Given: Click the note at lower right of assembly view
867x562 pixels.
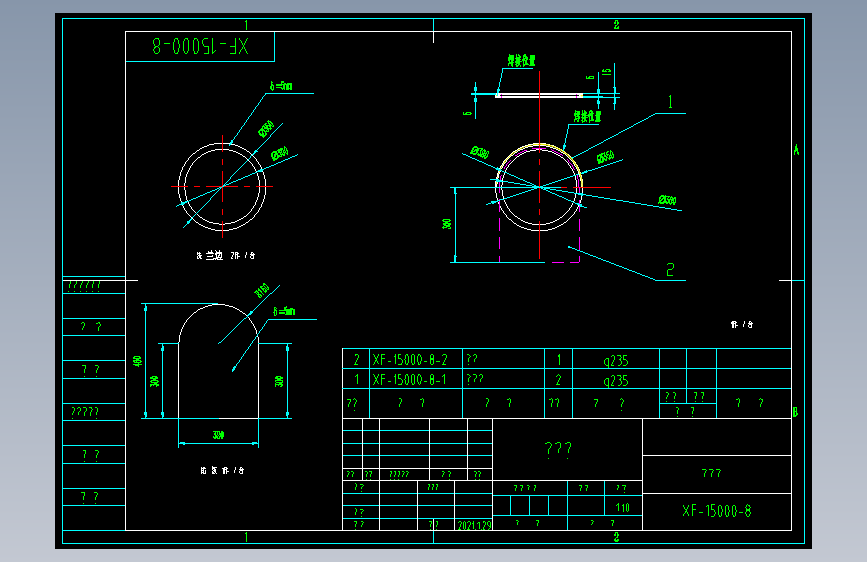Looking at the screenshot, I should (742, 325).
